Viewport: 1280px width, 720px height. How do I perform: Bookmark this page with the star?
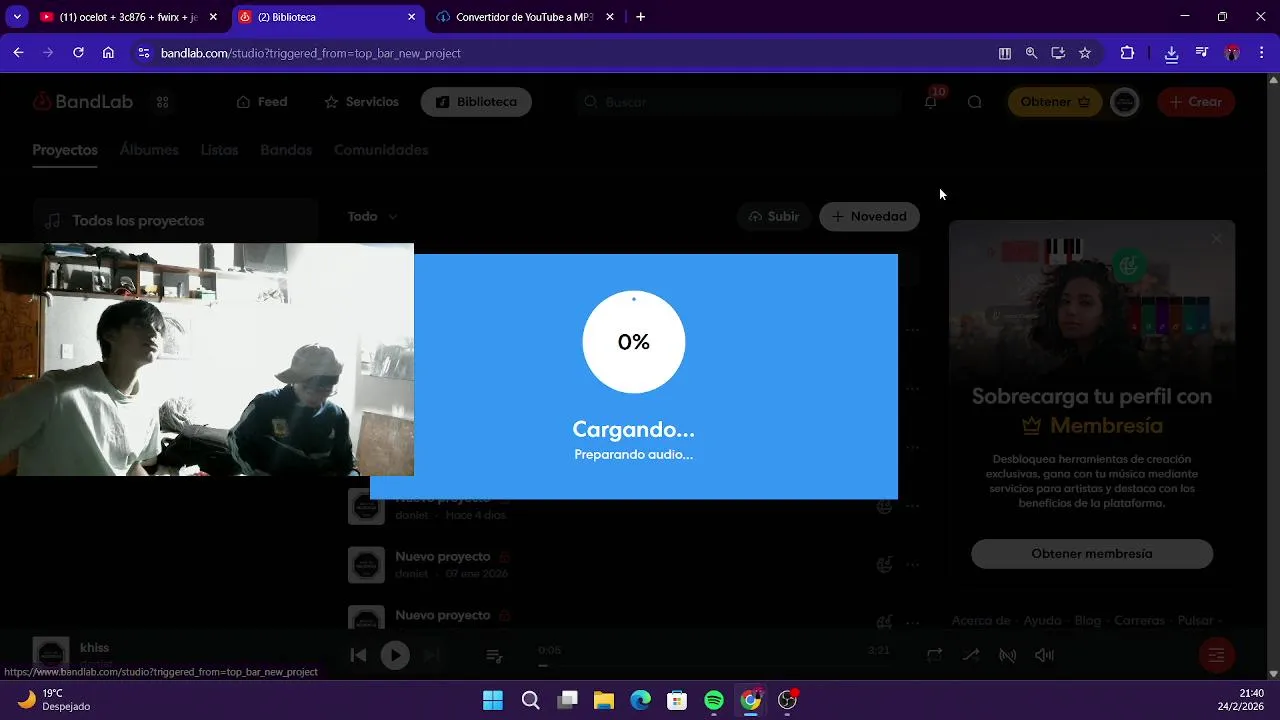pyautogui.click(x=1085, y=53)
